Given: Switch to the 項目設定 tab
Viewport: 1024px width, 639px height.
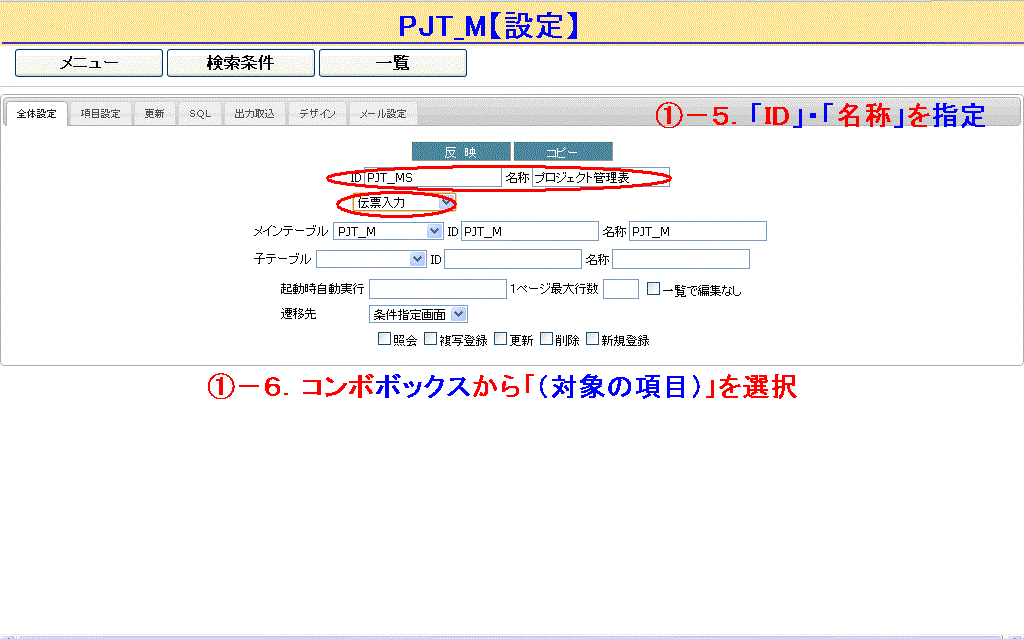Looking at the screenshot, I should pyautogui.click(x=100, y=114).
